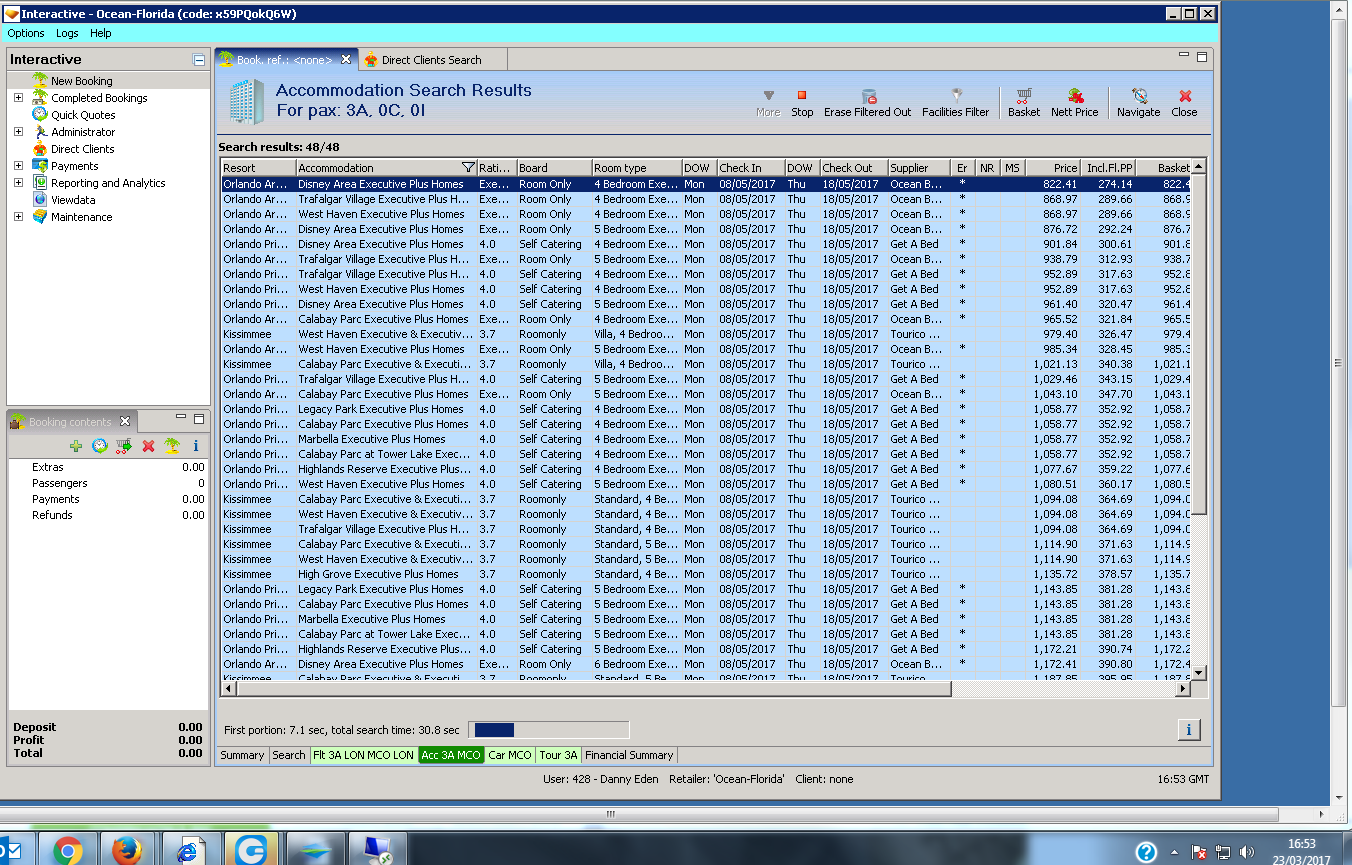The width and height of the screenshot is (1352, 865).
Task: Sort by the Board column header
Action: pos(553,168)
